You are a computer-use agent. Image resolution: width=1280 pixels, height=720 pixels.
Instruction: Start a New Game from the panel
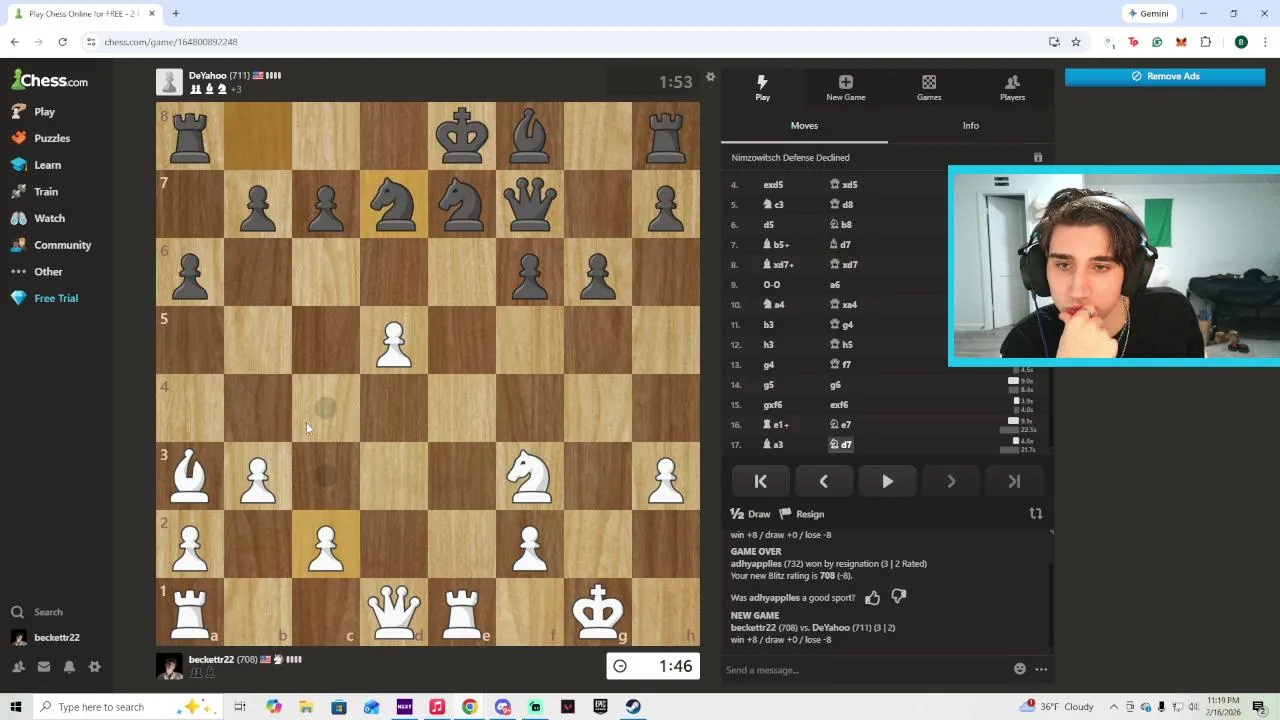coord(845,88)
